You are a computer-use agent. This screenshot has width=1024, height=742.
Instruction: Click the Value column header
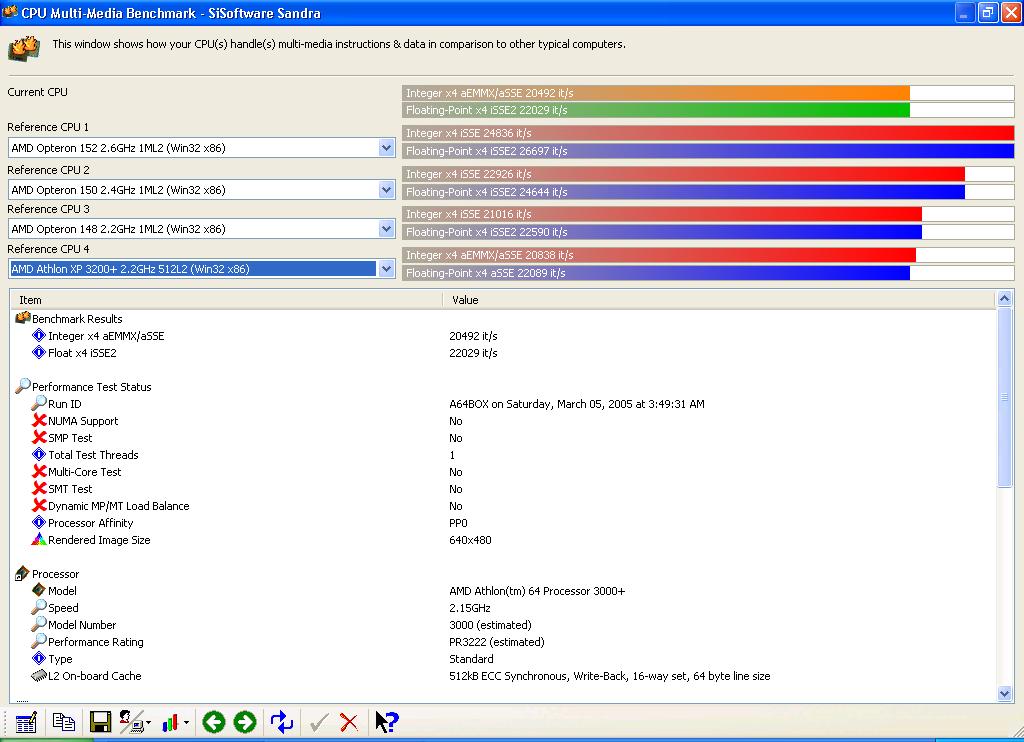point(720,300)
